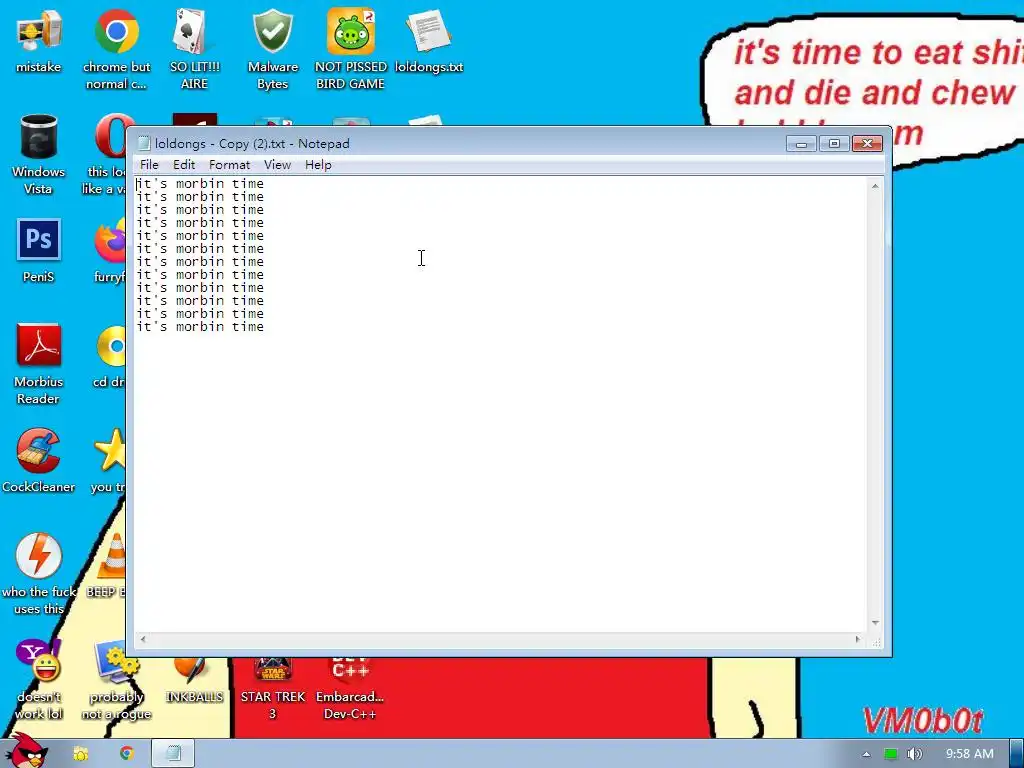
Task: Maximize the Notepad window
Action: pos(834,143)
